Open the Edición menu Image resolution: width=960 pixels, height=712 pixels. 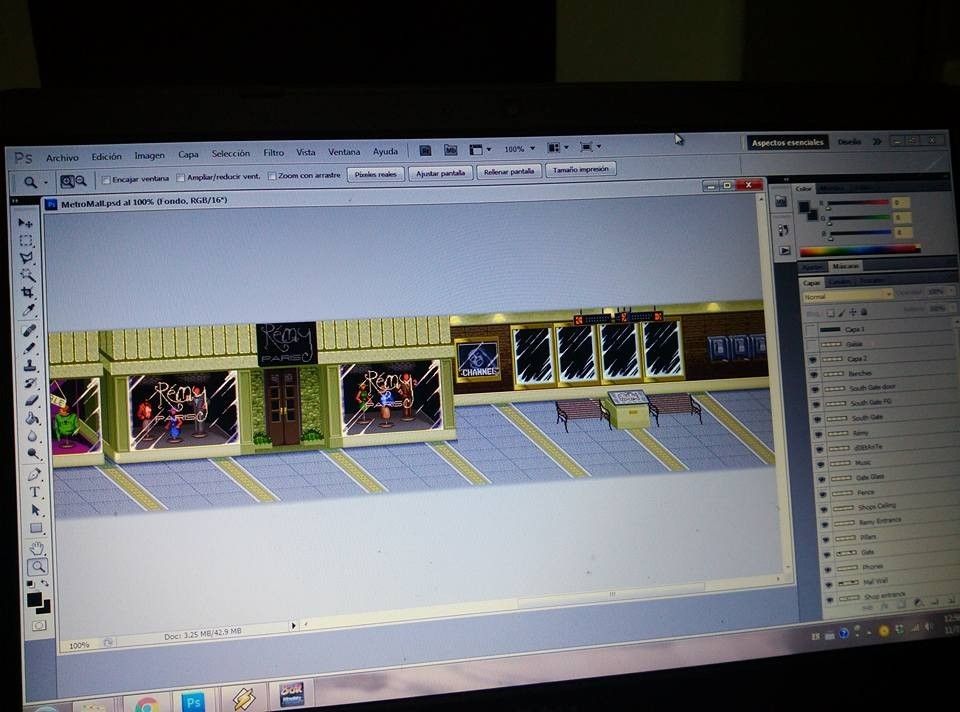[x=107, y=156]
